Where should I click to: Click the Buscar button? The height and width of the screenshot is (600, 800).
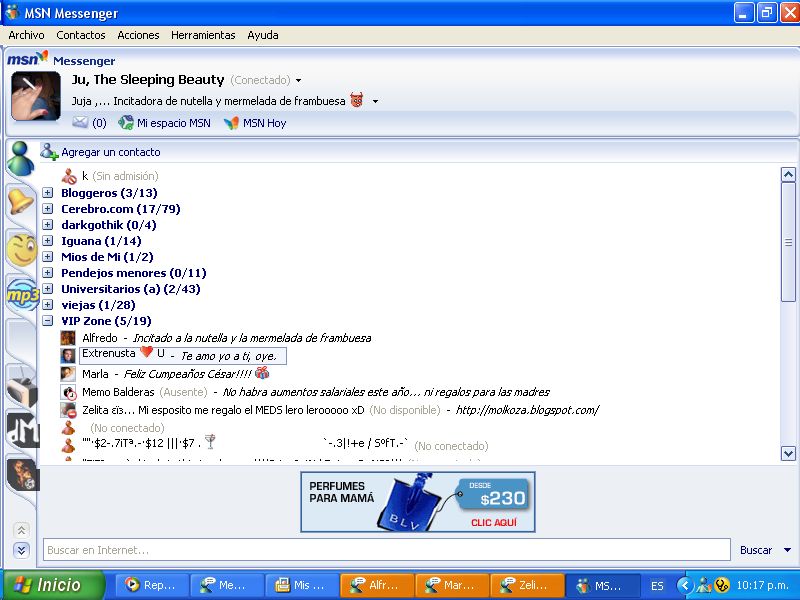click(756, 550)
